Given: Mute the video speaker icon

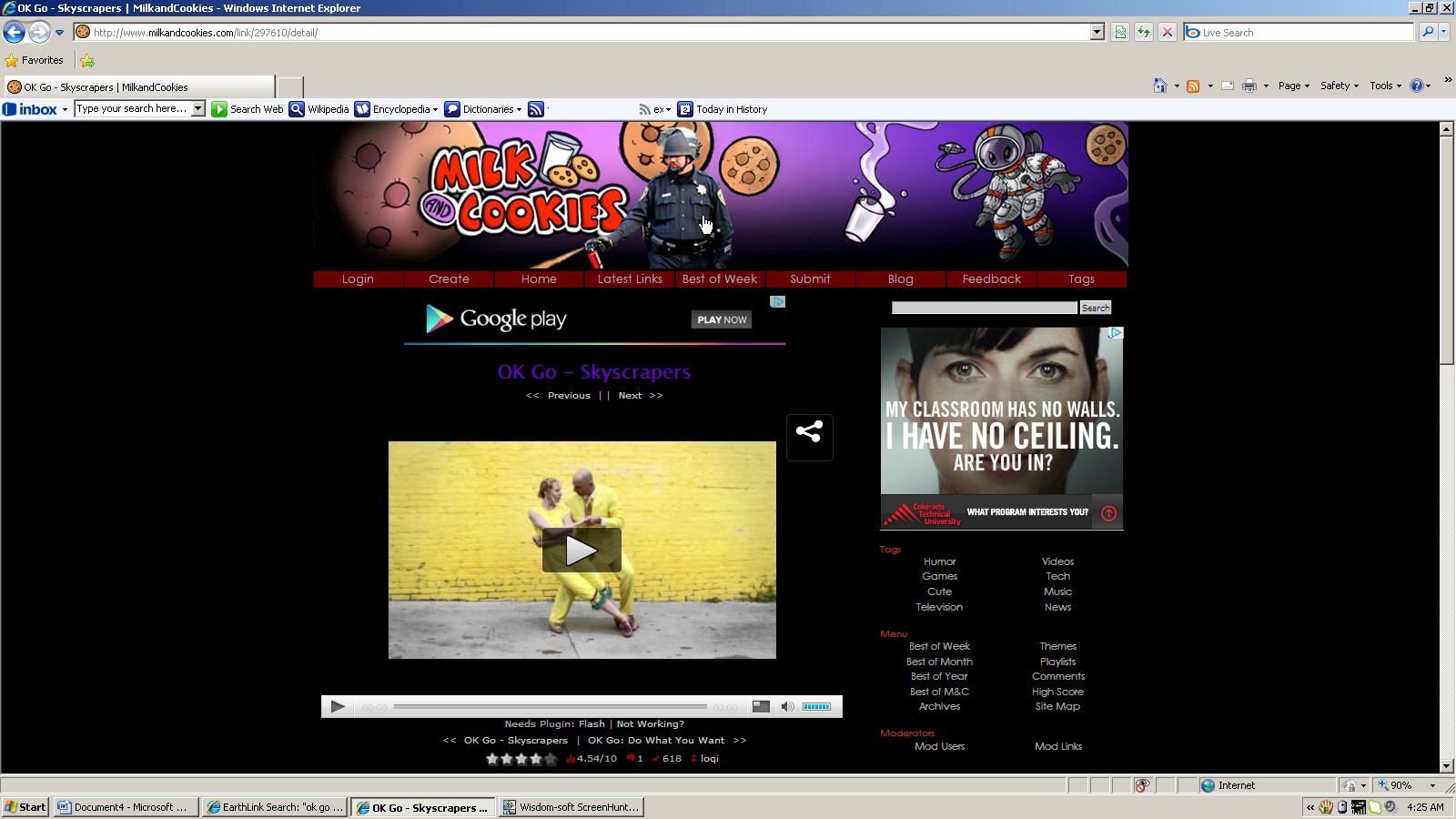Looking at the screenshot, I should click(787, 707).
